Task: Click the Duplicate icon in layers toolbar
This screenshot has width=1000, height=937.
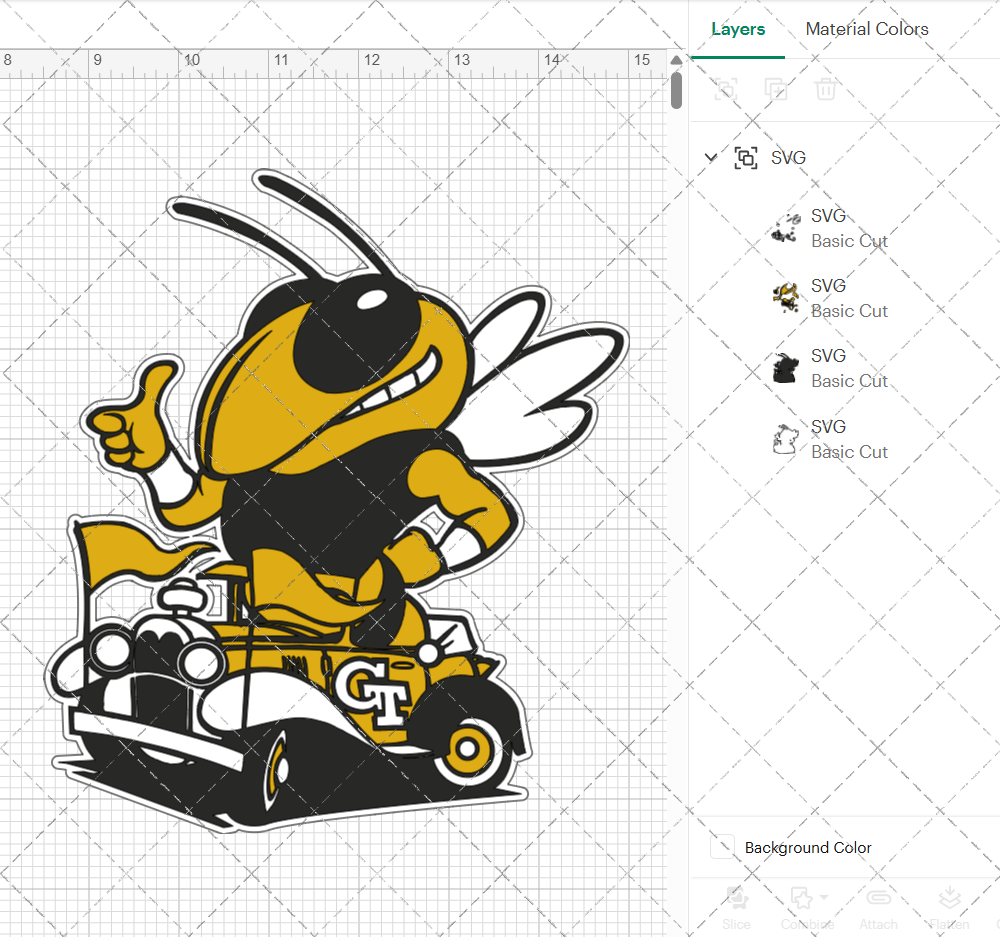Action: click(x=776, y=89)
